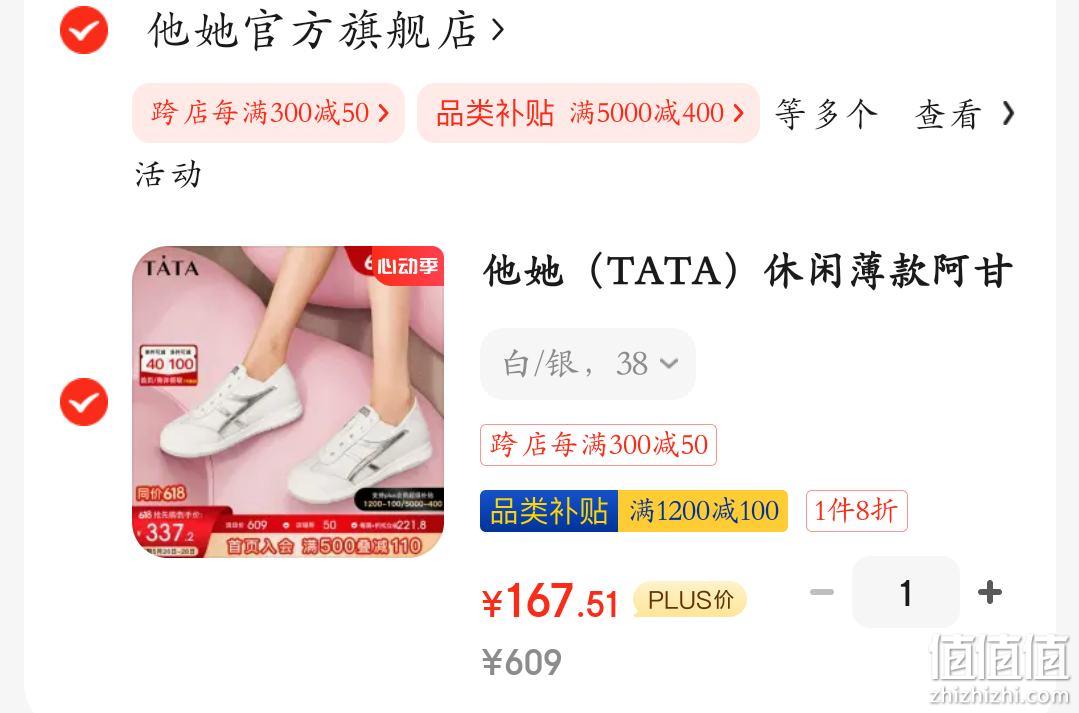Deselect the TATA shoe item checkbox
Image resolution: width=1079 pixels, height=713 pixels.
[84, 402]
